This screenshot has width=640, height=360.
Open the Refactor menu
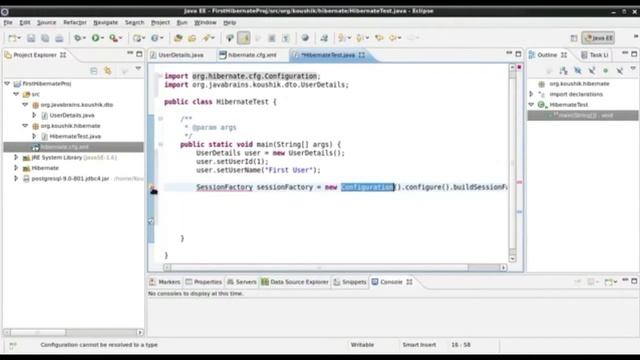75,22
